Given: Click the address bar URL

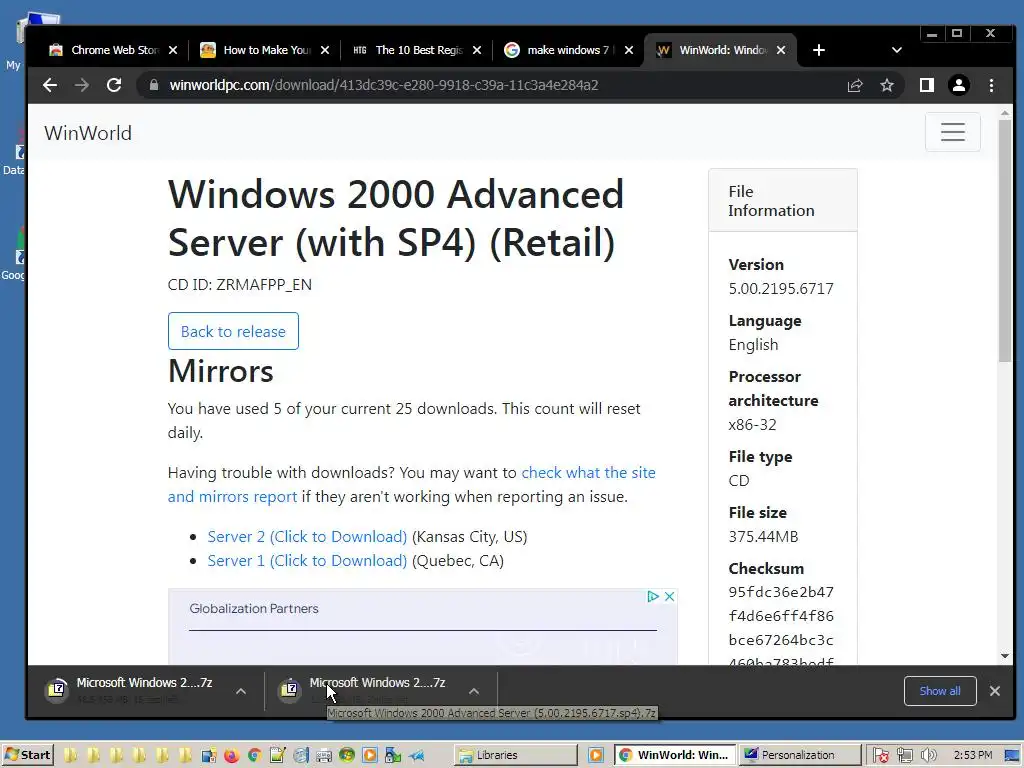Looking at the screenshot, I should coord(384,85).
